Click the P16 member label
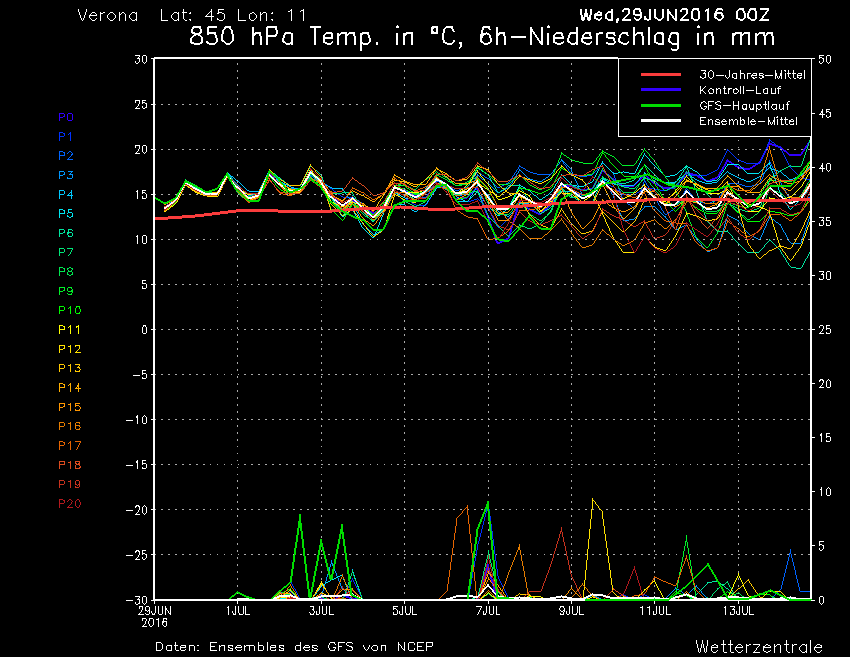850x657 pixels. [x=69, y=426]
